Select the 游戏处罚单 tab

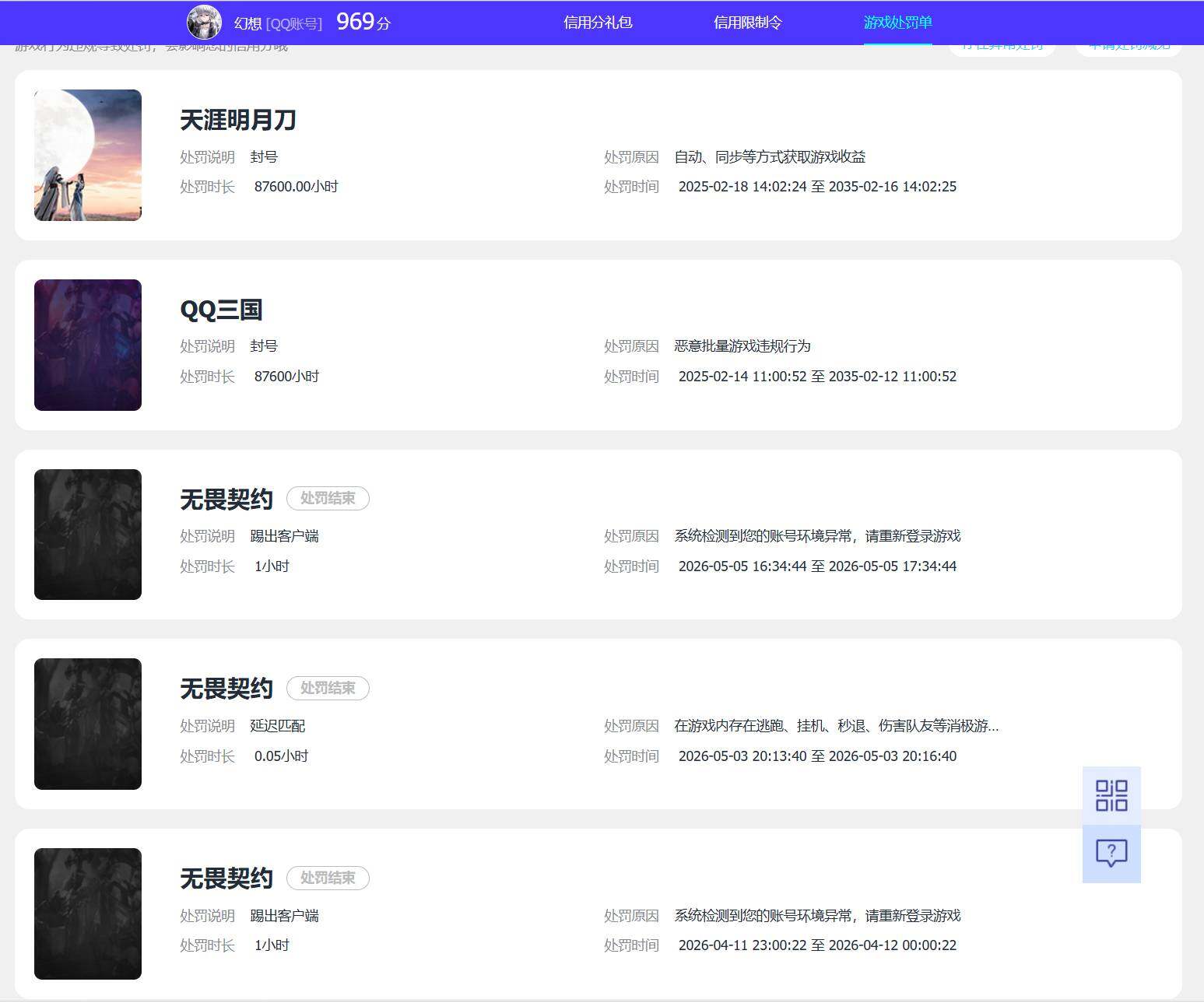[x=897, y=23]
